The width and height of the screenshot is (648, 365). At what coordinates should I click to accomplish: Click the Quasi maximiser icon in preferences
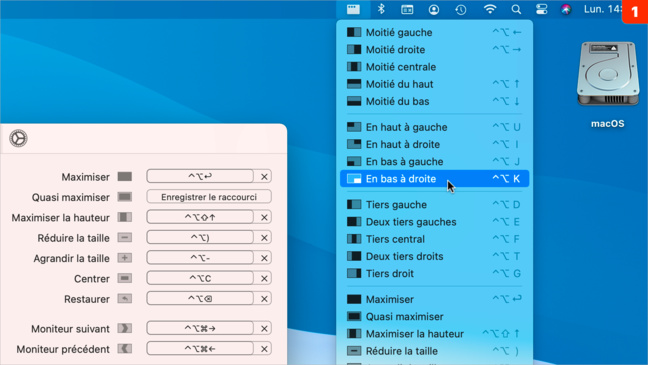tap(124, 197)
